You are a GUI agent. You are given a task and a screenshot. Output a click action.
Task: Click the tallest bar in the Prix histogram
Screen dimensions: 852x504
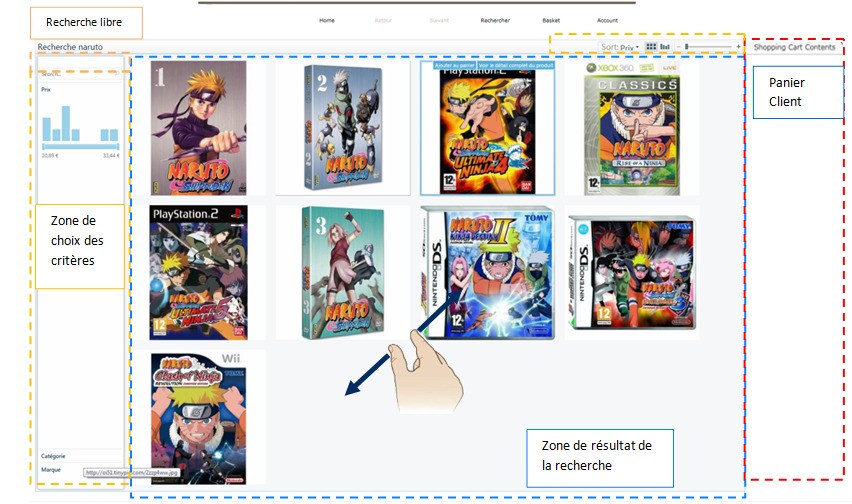tap(66, 123)
